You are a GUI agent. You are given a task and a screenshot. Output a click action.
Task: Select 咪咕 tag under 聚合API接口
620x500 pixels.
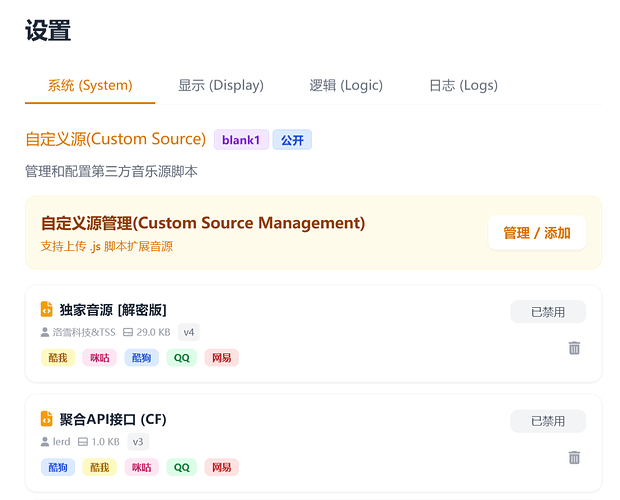[x=142, y=467]
